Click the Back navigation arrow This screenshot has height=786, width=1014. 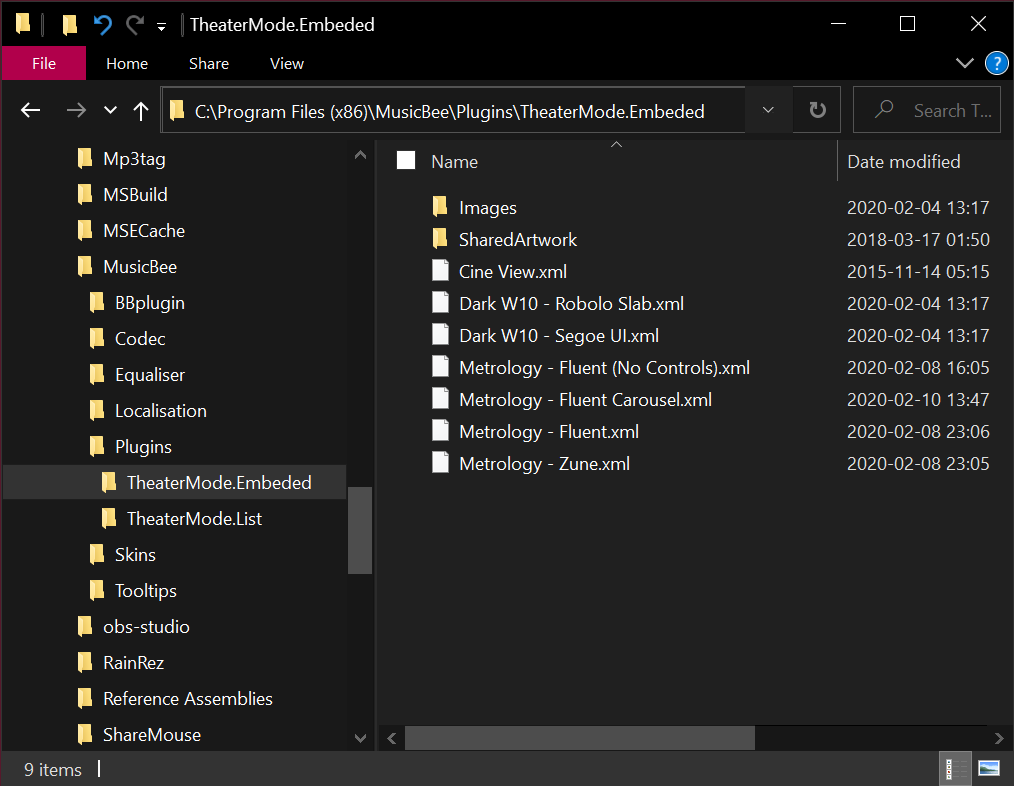31,111
